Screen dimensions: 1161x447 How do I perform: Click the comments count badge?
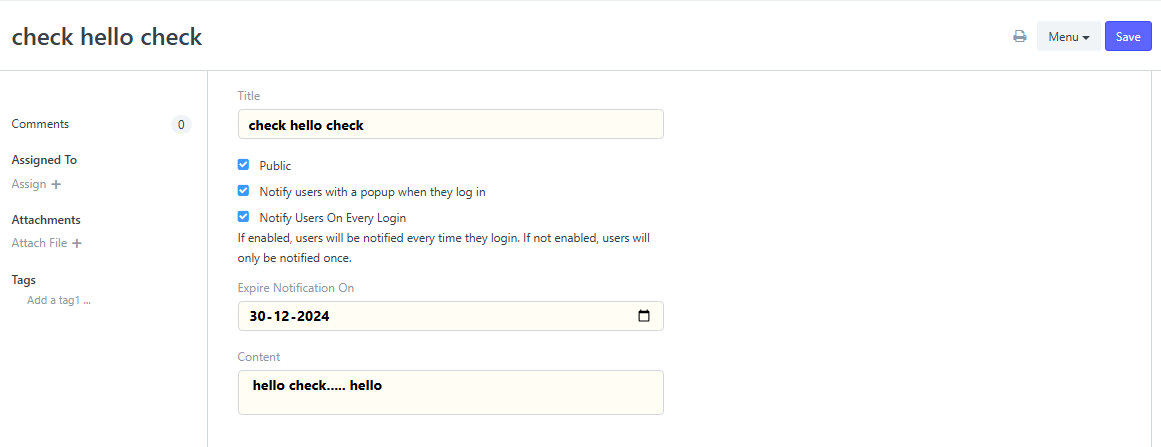point(181,124)
